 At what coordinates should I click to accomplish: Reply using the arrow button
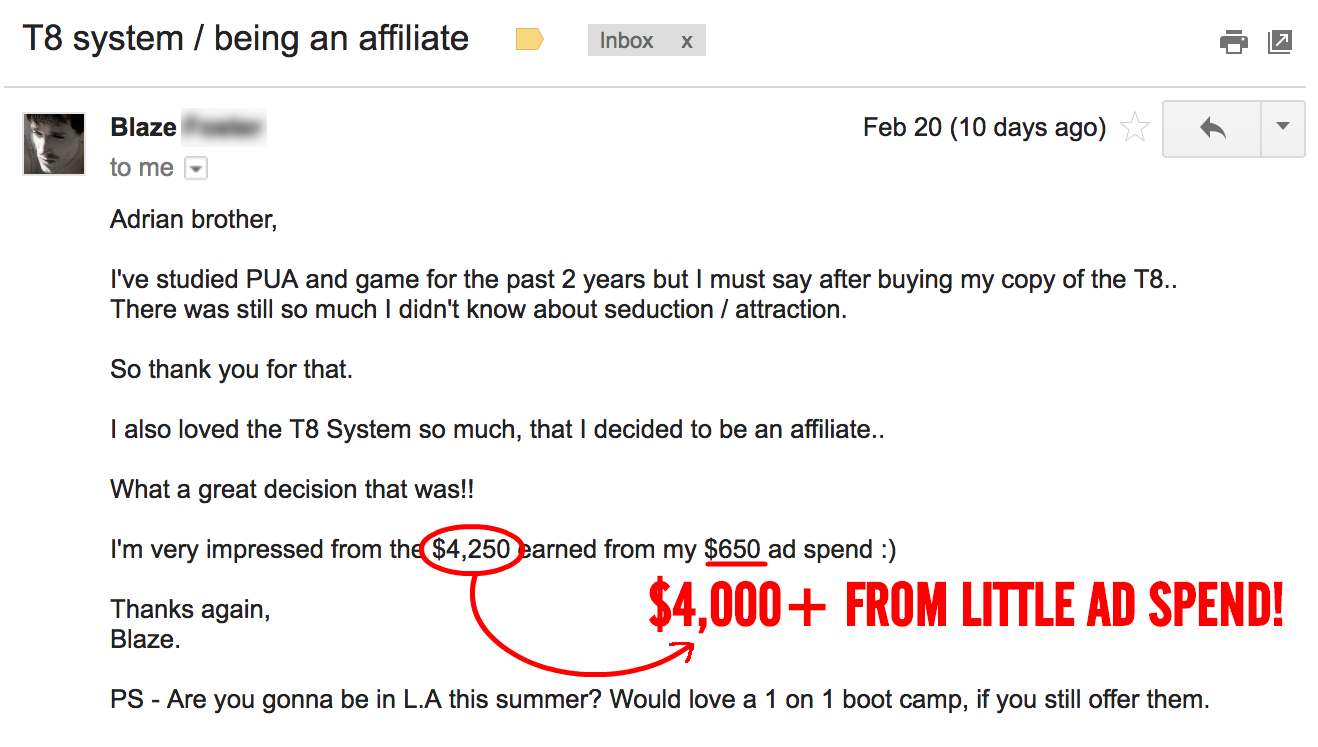tap(1212, 128)
